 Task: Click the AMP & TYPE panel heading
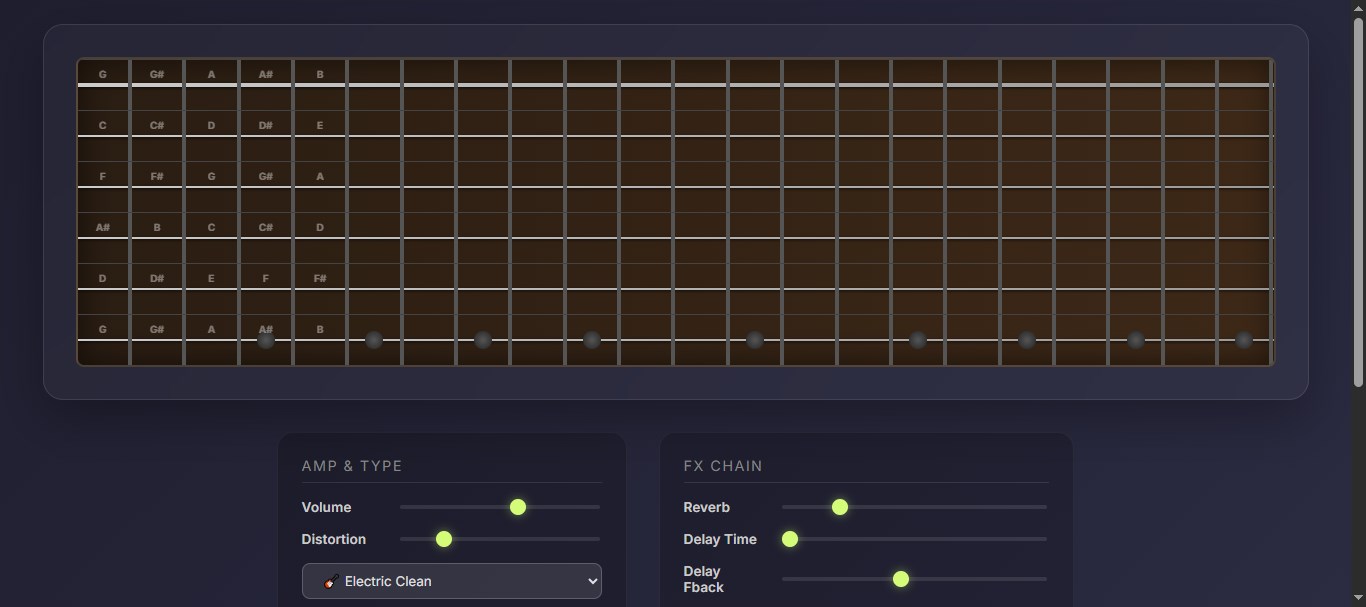click(352, 466)
